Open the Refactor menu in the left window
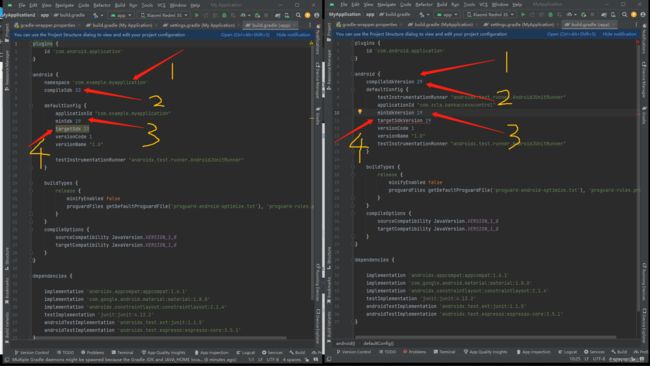 [102, 5]
